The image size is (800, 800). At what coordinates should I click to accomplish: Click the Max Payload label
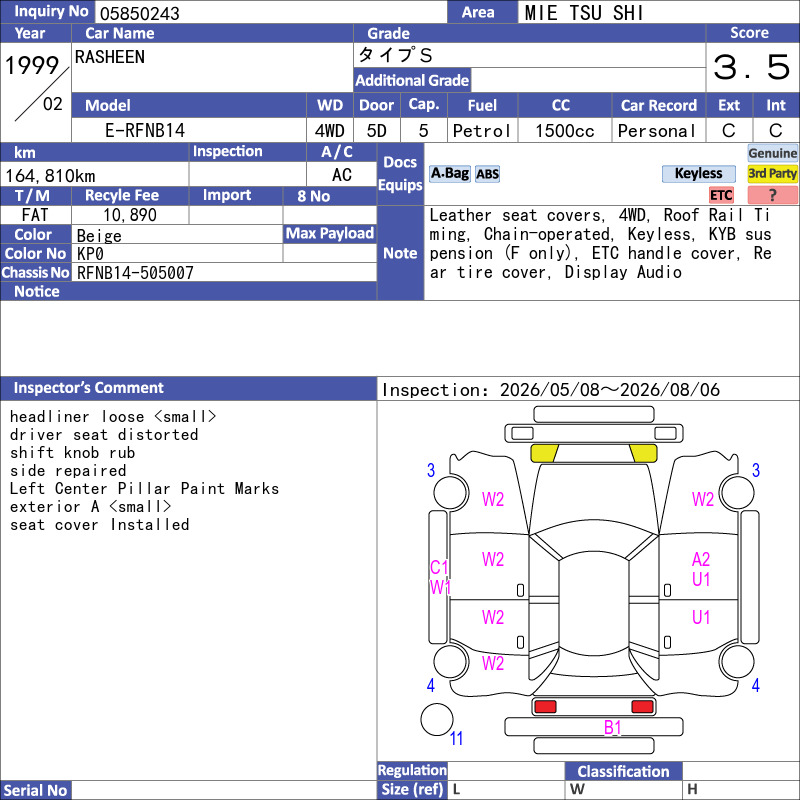coord(330,234)
